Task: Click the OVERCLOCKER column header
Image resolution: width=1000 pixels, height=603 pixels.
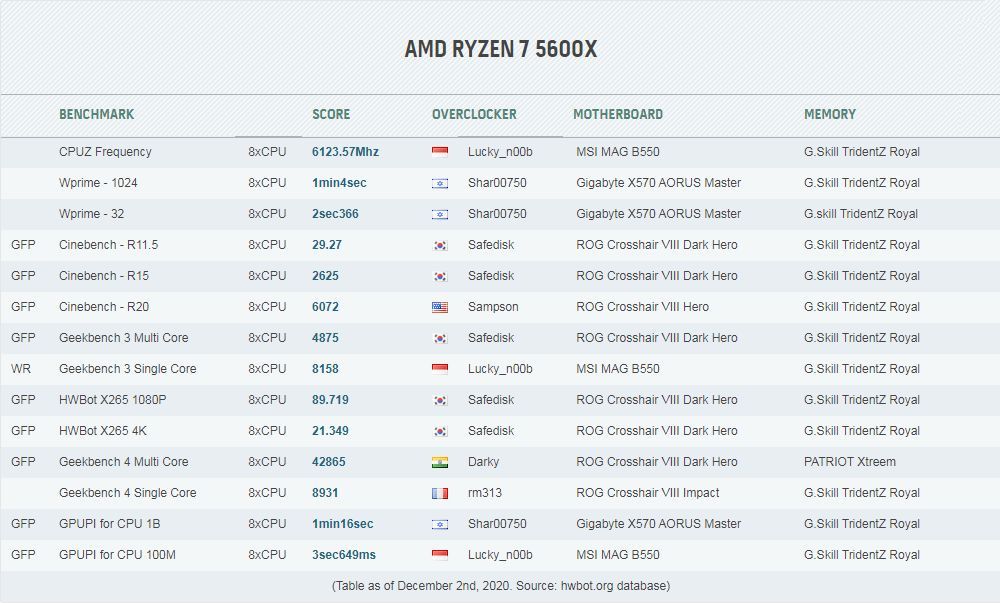Action: point(474,114)
